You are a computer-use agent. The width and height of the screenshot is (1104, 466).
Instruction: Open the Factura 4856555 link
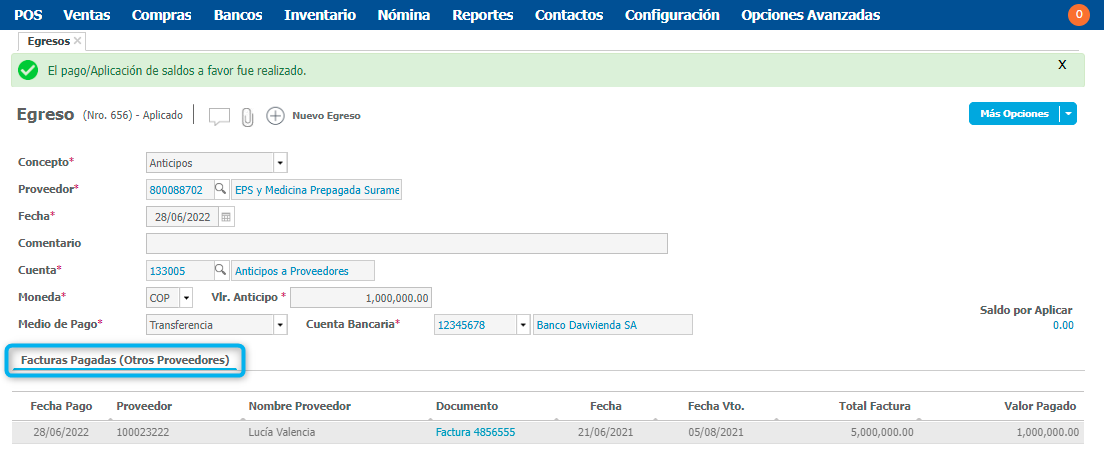[475, 432]
